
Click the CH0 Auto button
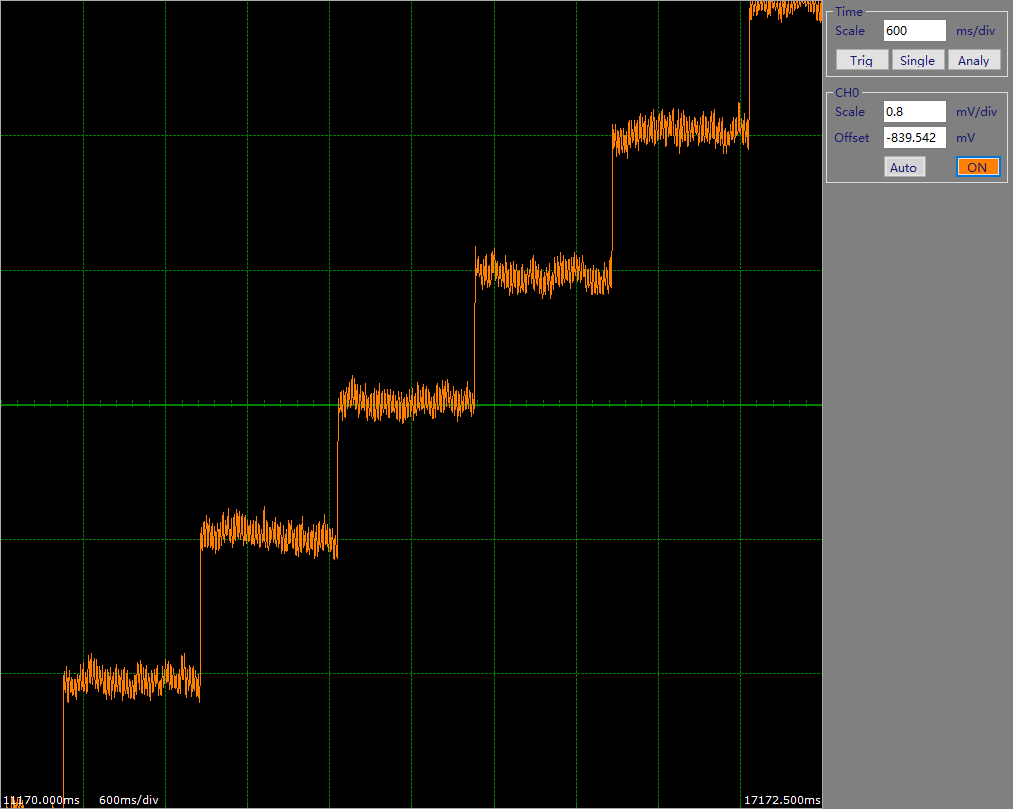[x=904, y=167]
